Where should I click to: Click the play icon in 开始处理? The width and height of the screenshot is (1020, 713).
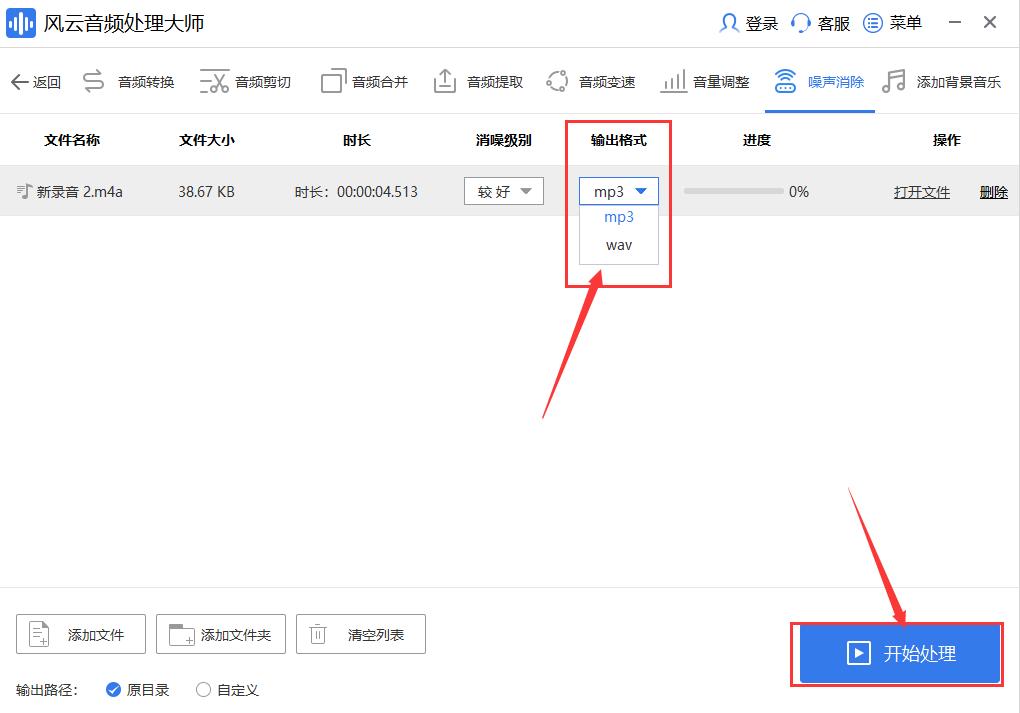[x=858, y=653]
